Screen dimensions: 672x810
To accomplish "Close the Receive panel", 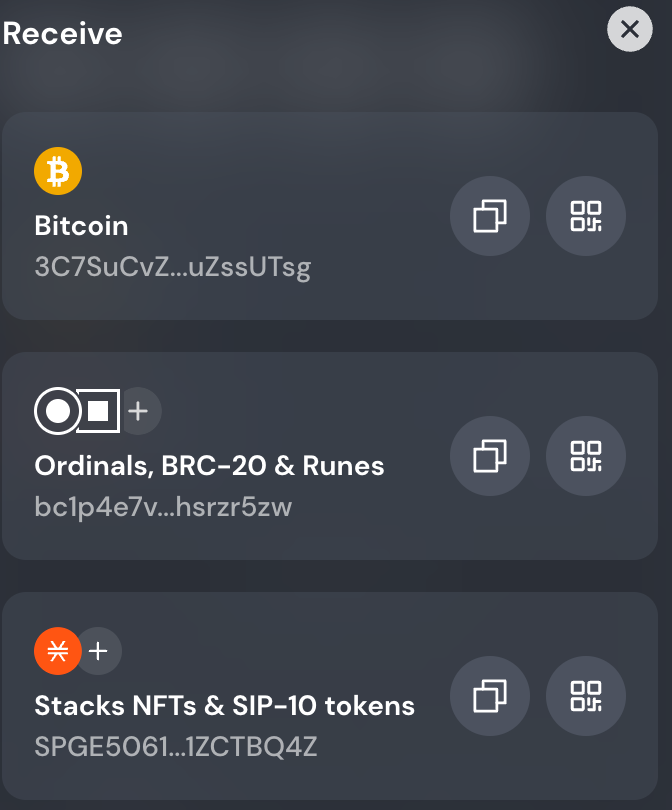I will tap(630, 30).
